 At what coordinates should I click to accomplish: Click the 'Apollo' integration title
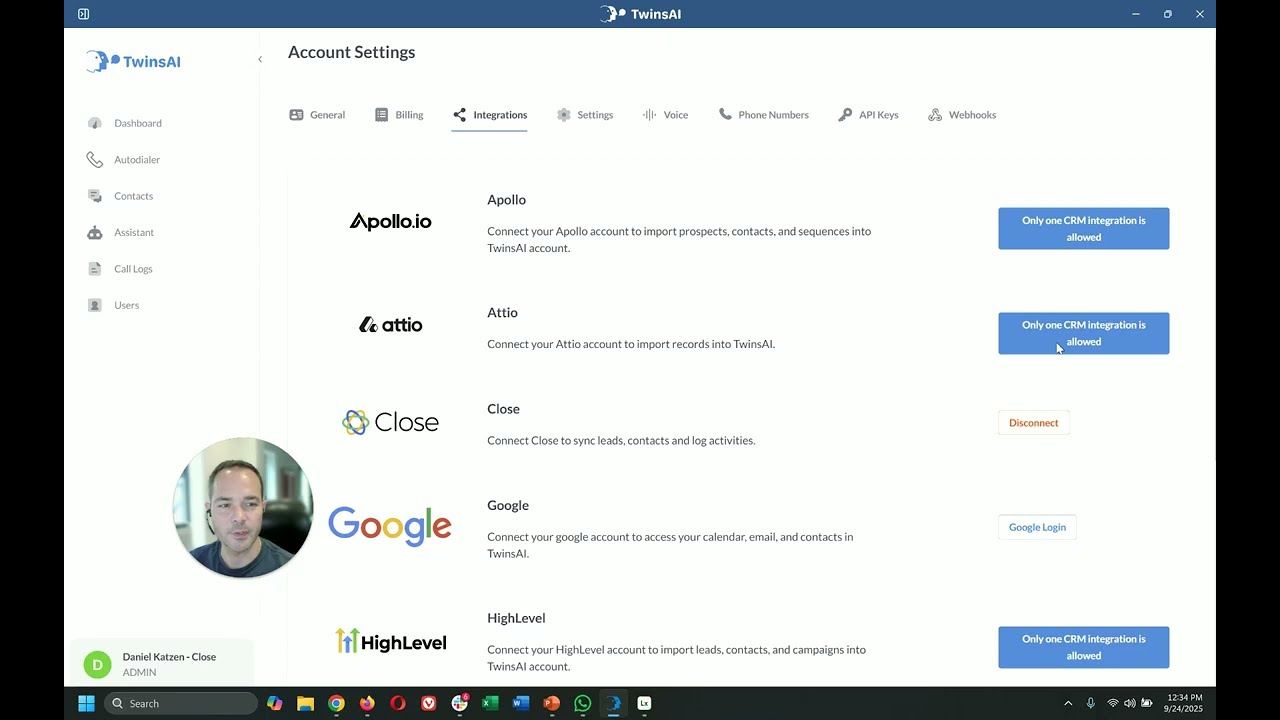pyautogui.click(x=506, y=200)
